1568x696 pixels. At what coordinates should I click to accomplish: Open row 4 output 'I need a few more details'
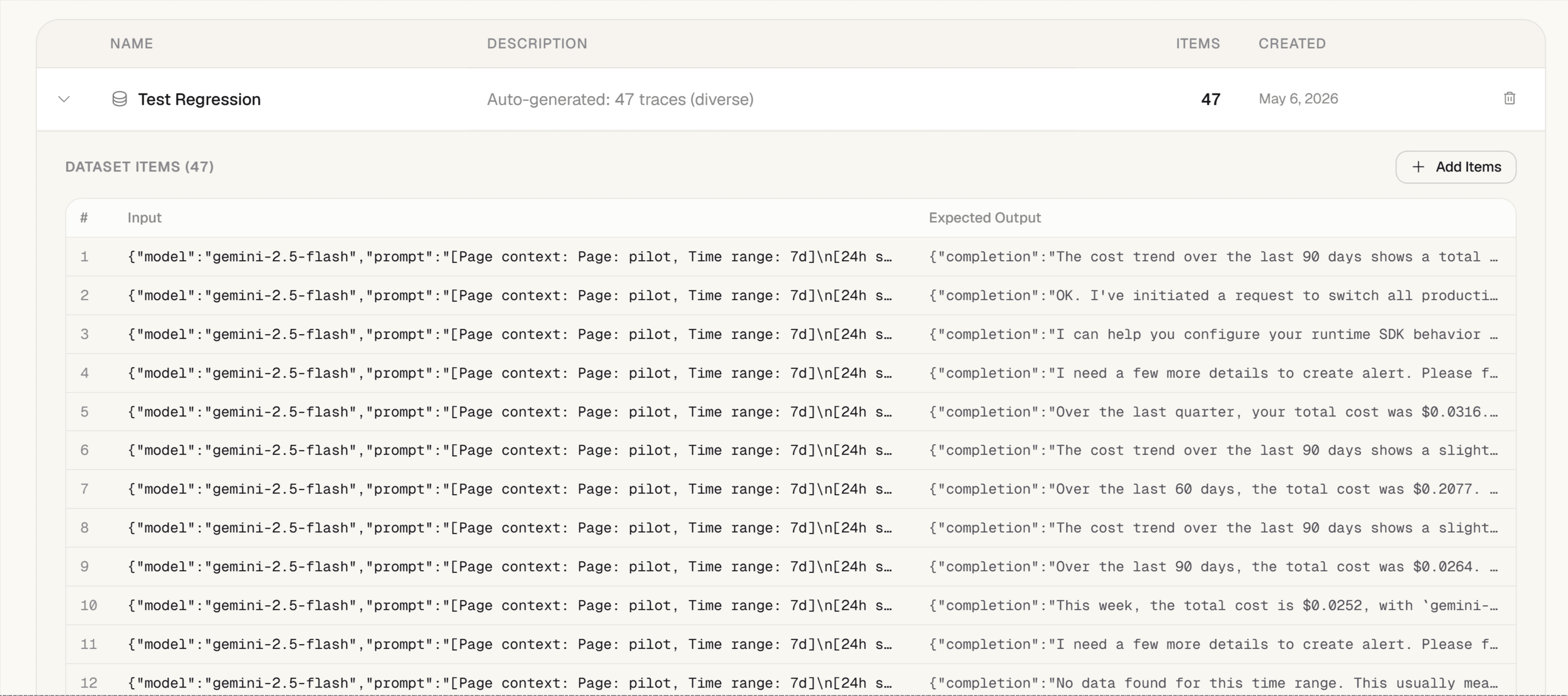1213,373
